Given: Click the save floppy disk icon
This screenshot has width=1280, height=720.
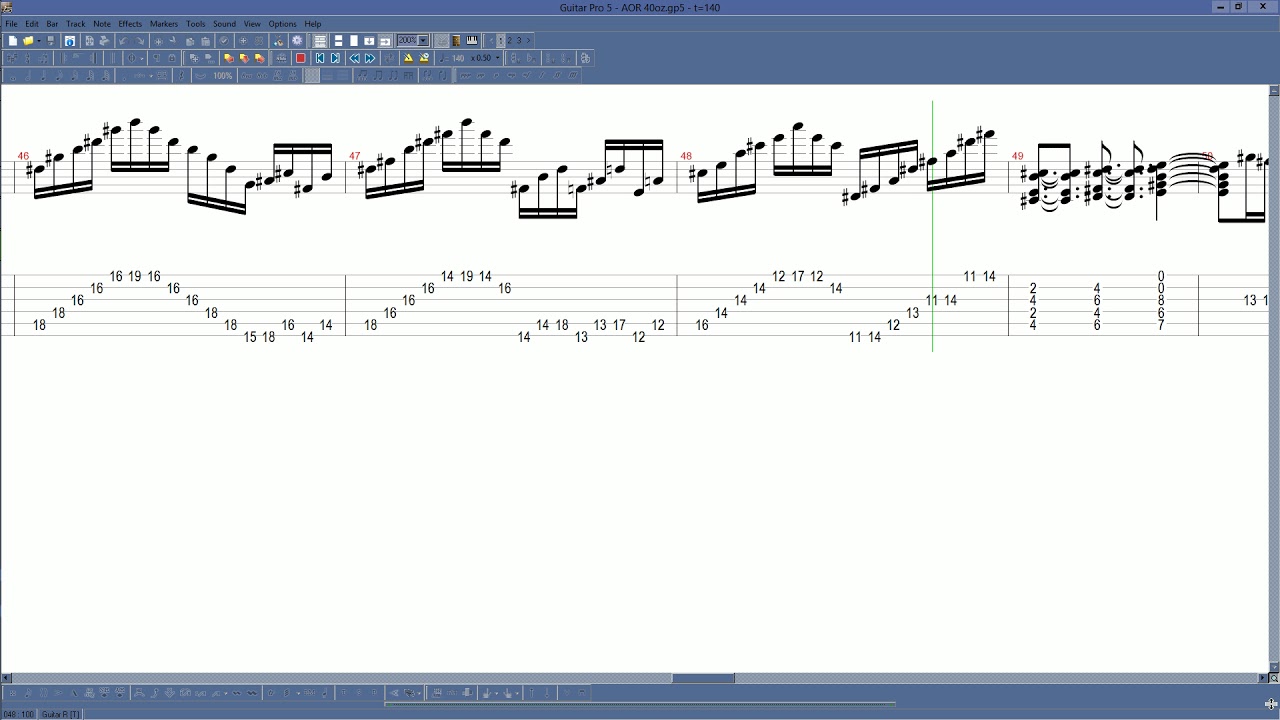Looking at the screenshot, I should click(51, 41).
